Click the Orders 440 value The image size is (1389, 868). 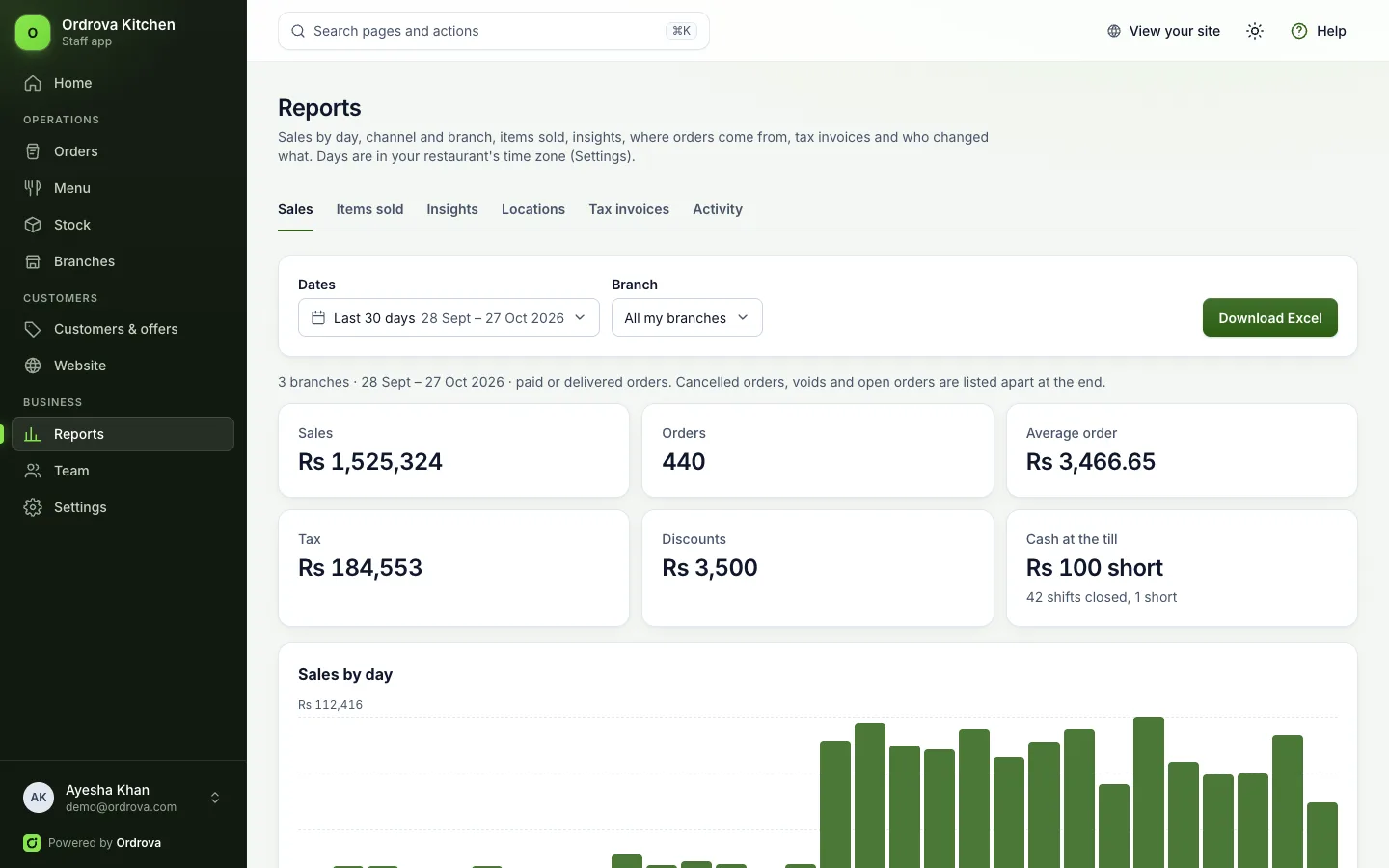point(684,461)
